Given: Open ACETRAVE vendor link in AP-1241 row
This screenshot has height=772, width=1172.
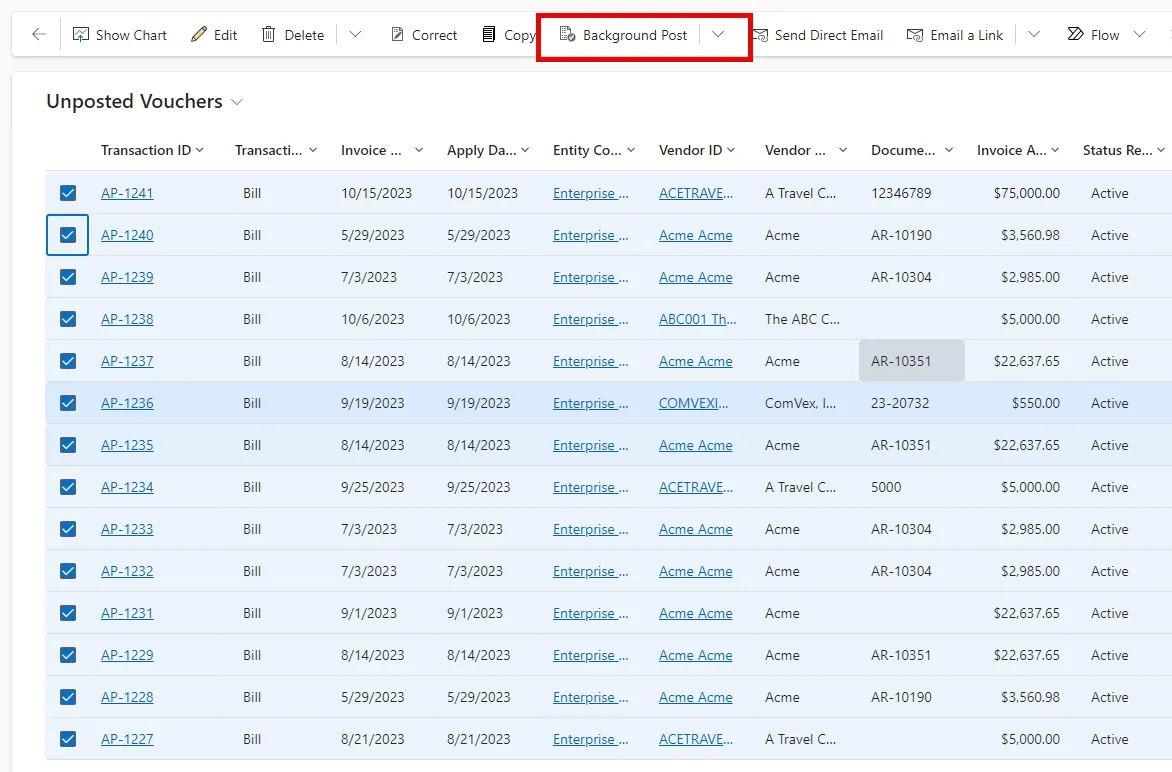Looking at the screenshot, I should 695,193.
